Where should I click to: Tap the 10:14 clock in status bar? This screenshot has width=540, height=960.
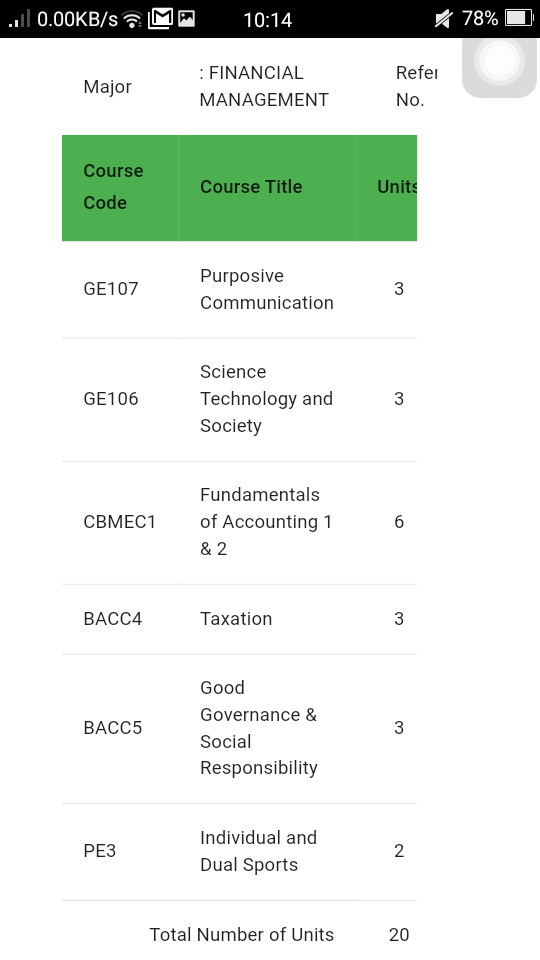[x=268, y=20]
